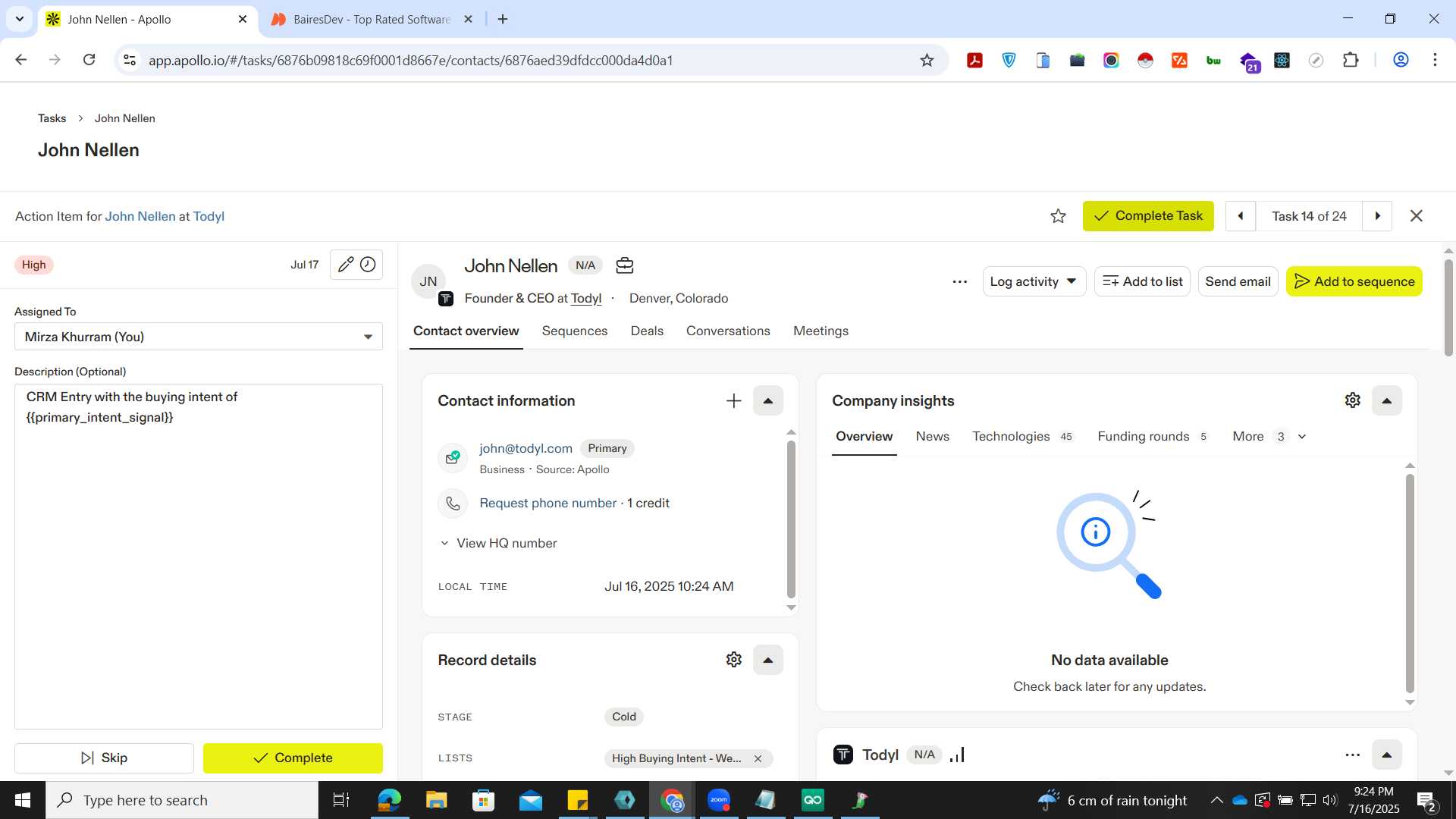
Task: Click inside the task Description text area
Action: pyautogui.click(x=198, y=557)
